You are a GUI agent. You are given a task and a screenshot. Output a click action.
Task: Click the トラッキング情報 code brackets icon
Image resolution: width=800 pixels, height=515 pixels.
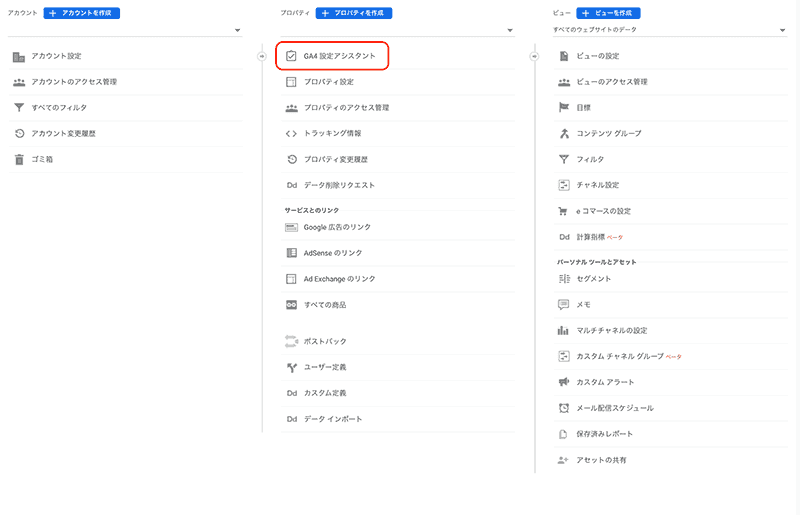tap(291, 134)
